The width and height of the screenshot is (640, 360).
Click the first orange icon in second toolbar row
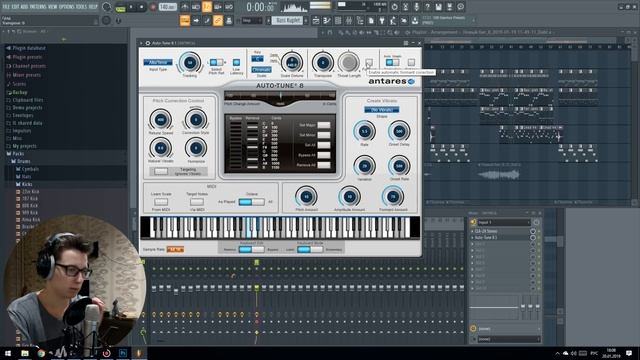click(x=184, y=20)
